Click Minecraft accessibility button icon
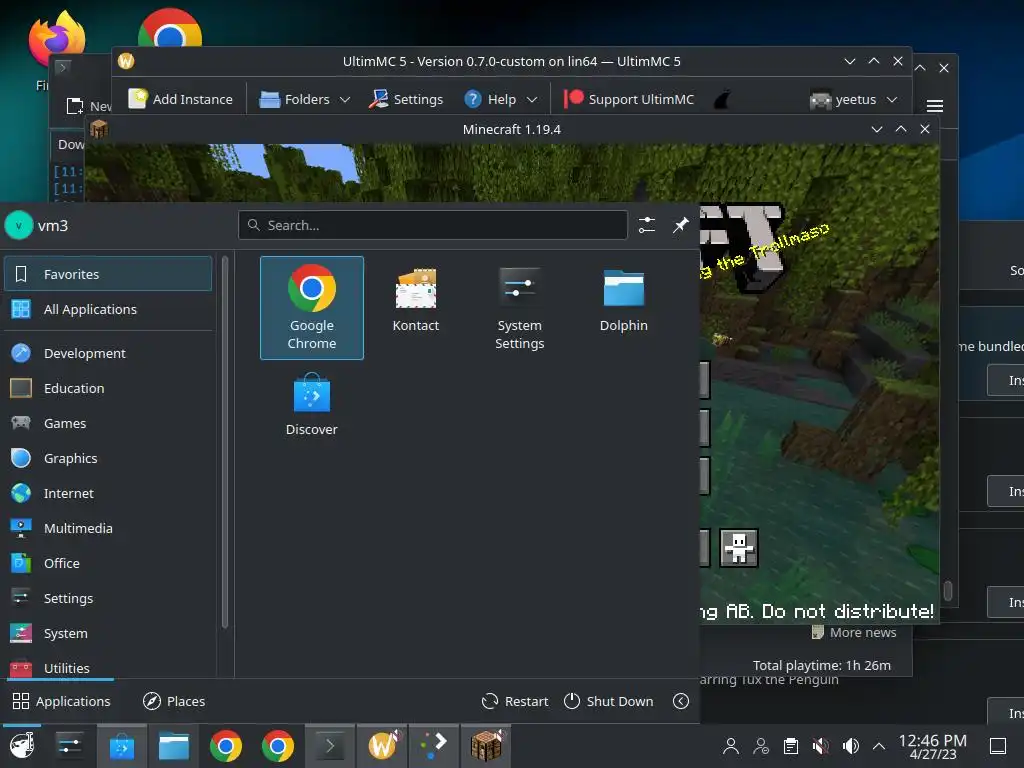The image size is (1024, 768). [739, 548]
